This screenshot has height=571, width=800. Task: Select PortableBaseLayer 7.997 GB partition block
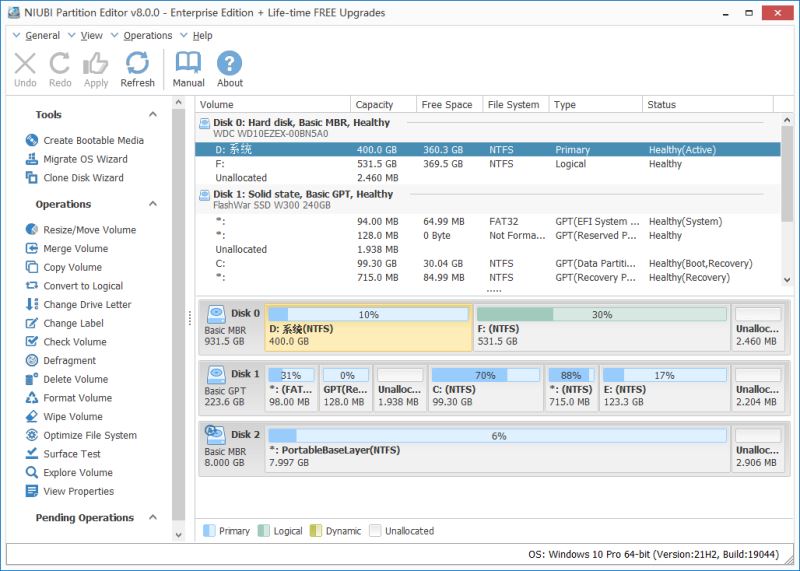(497, 449)
